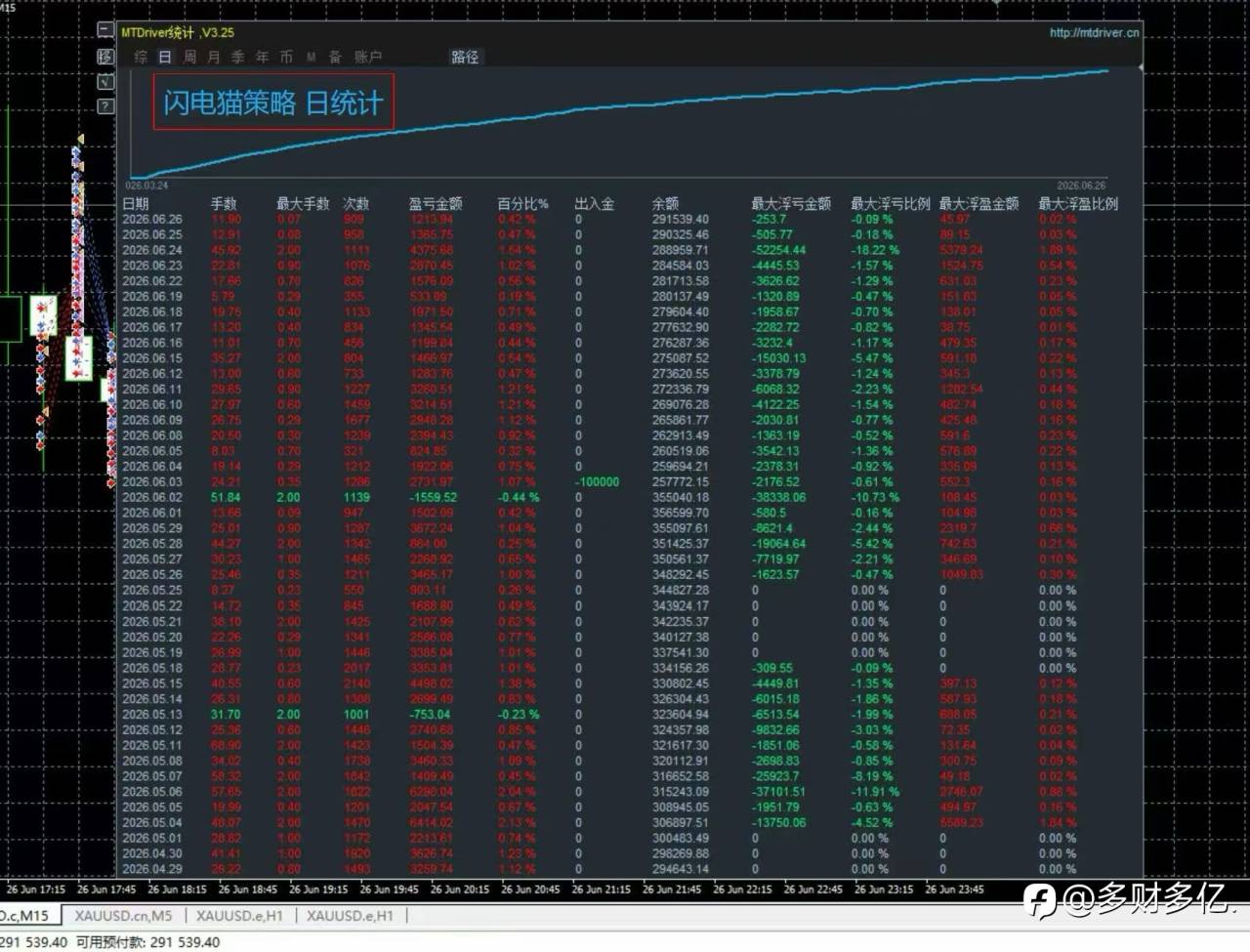Select the 季 quarterly statistics tab
The width and height of the screenshot is (1250, 952).
(x=238, y=57)
